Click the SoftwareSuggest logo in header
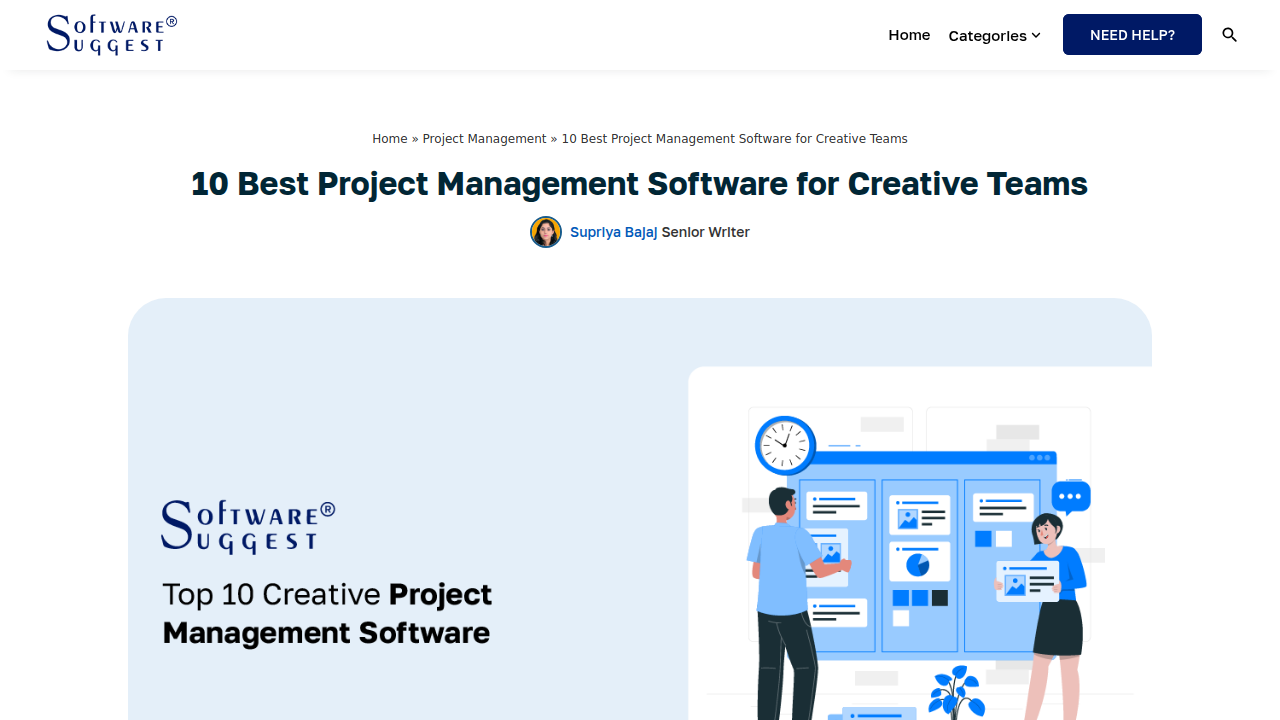The height and width of the screenshot is (720, 1280). (x=112, y=35)
